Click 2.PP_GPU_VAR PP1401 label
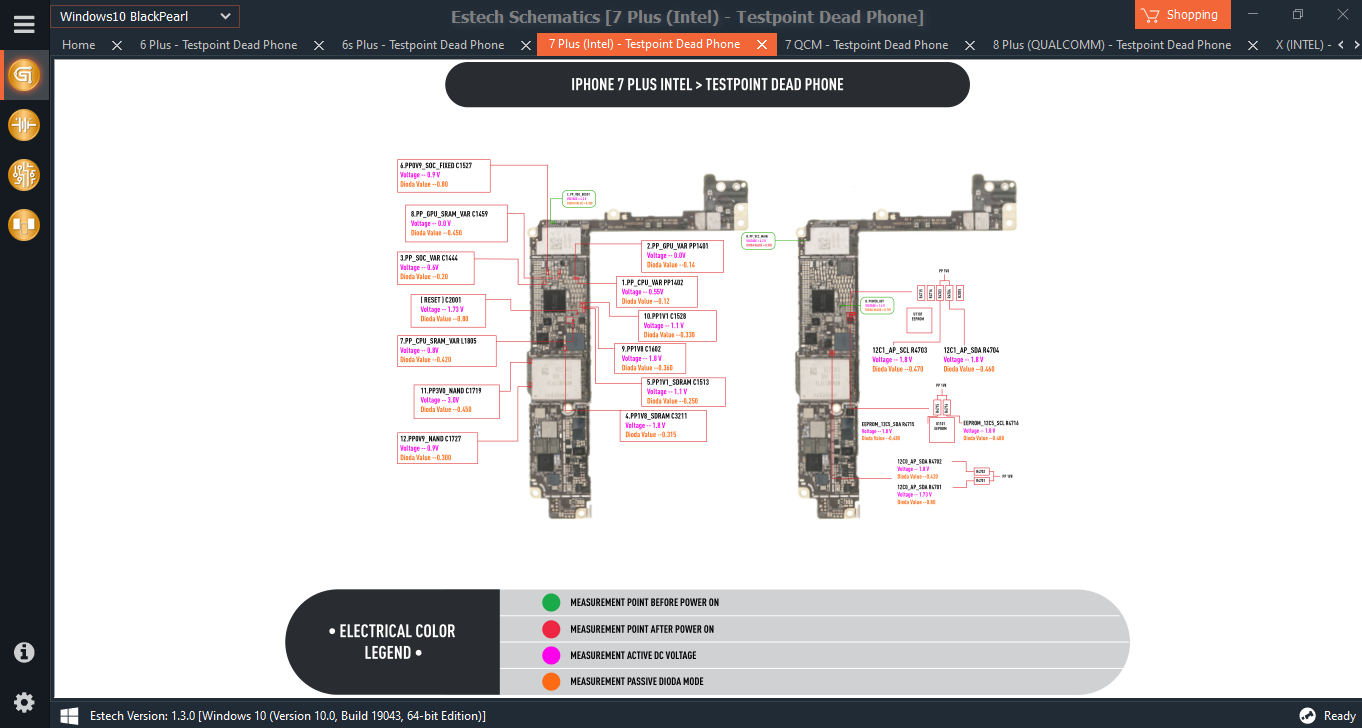 [677, 246]
